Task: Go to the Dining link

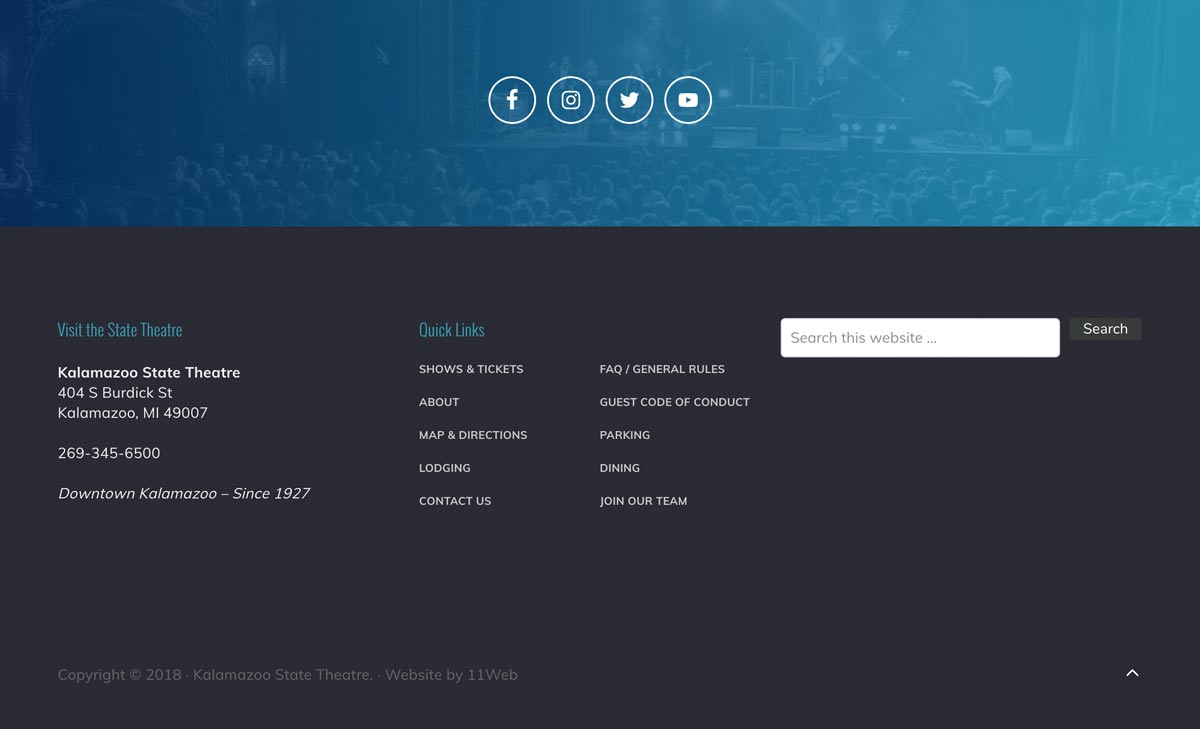Action: [620, 468]
